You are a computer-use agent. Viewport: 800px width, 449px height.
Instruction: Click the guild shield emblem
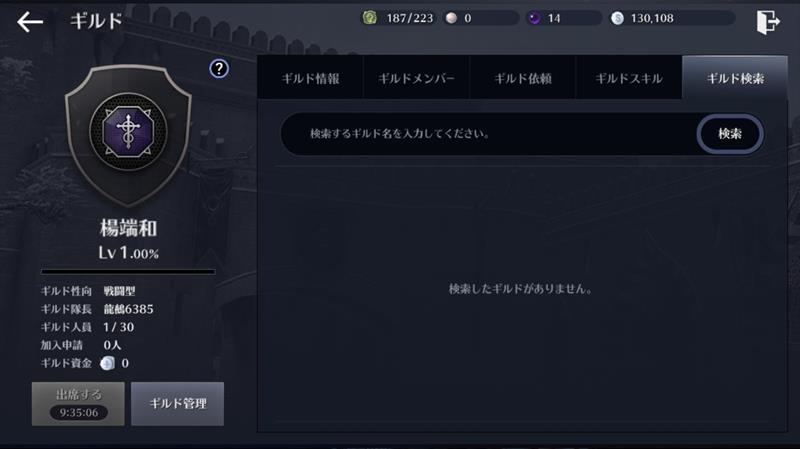coord(128,134)
